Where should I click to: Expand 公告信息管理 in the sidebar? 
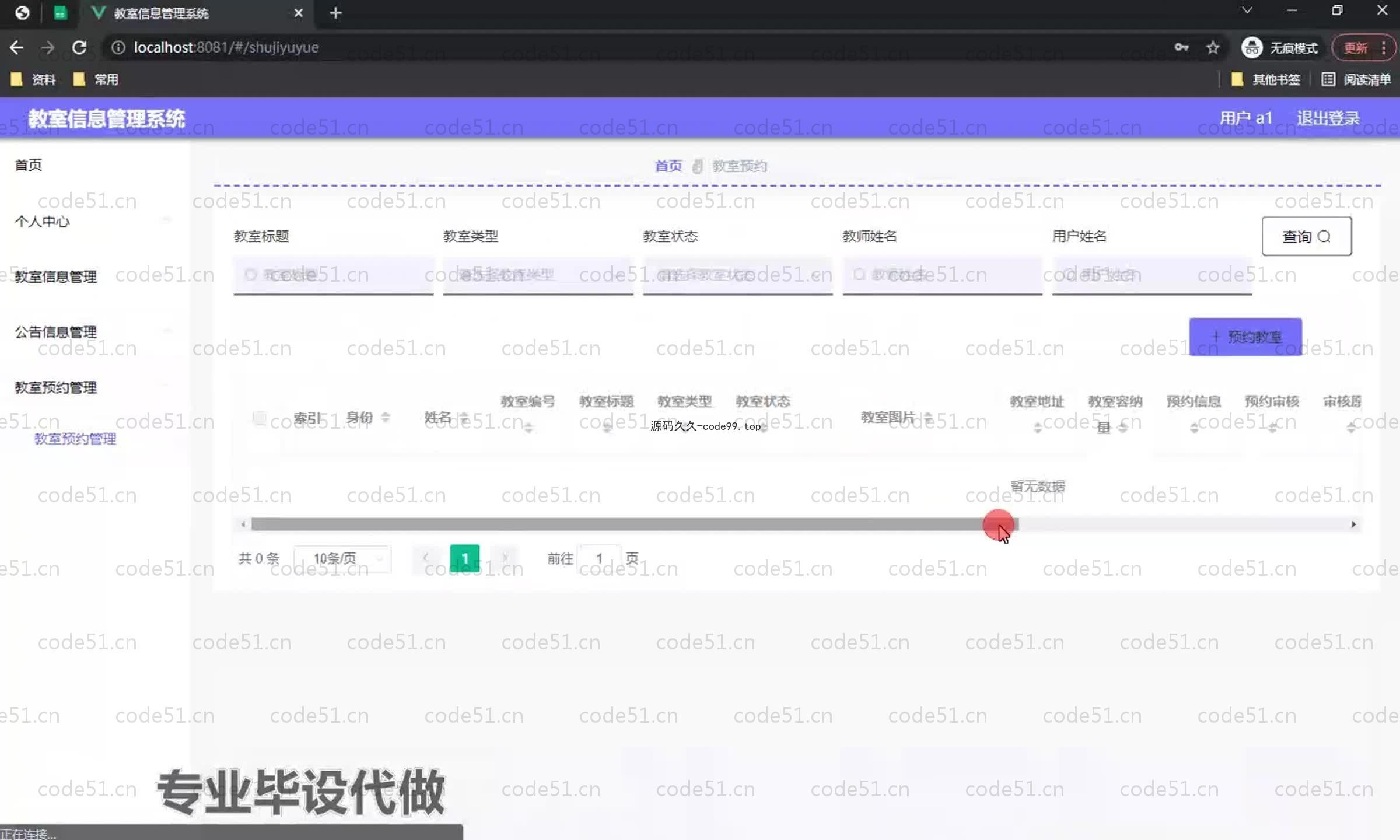click(55, 332)
